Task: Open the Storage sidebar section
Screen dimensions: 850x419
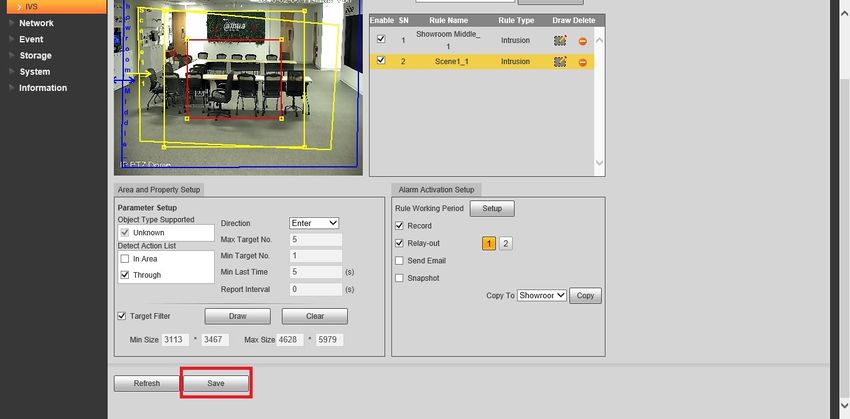Action: point(36,55)
